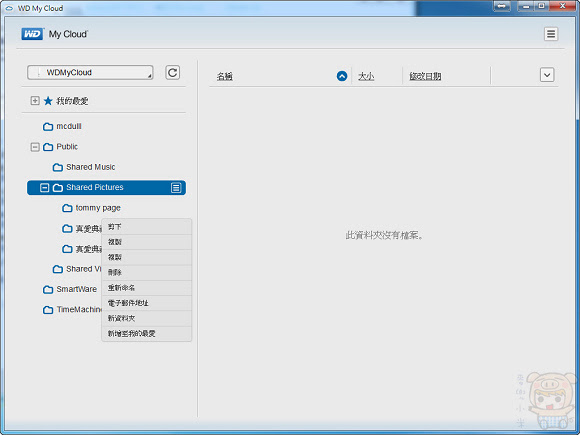580x435 pixels.
Task: Sort by the 名稱 name column
Action: 225,77
